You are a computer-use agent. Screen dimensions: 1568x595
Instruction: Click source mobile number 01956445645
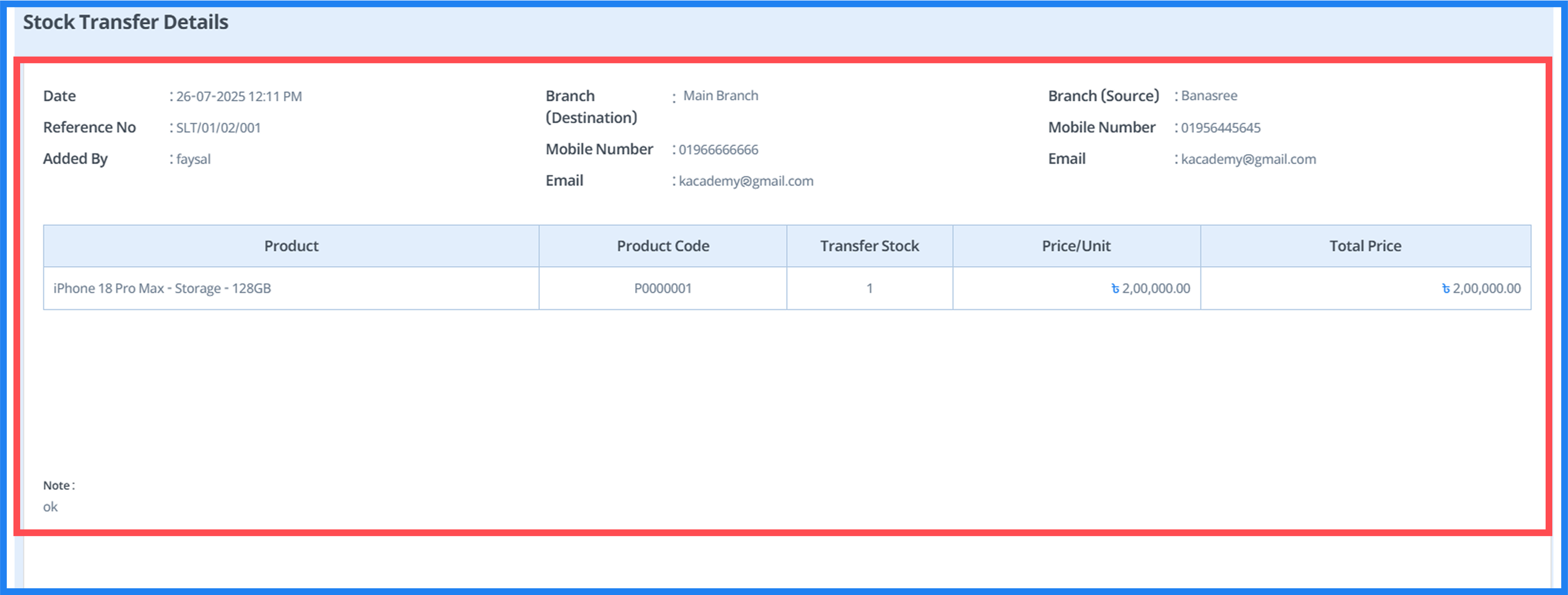pyautogui.click(x=1220, y=128)
